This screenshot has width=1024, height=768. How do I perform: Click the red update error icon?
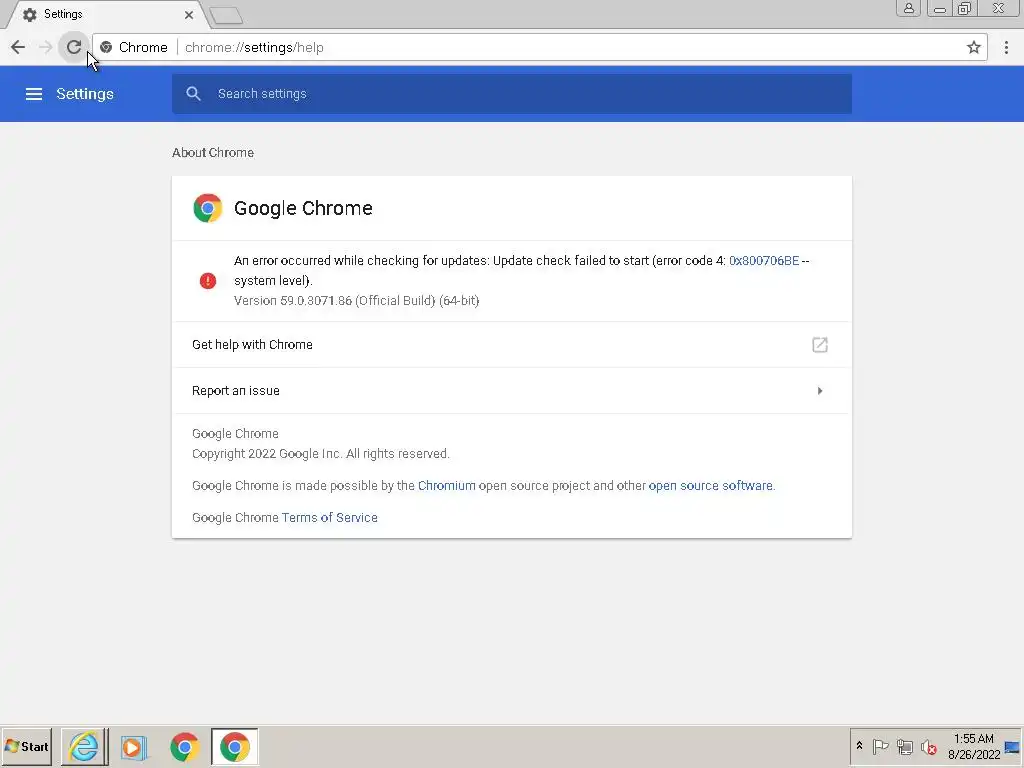click(208, 281)
